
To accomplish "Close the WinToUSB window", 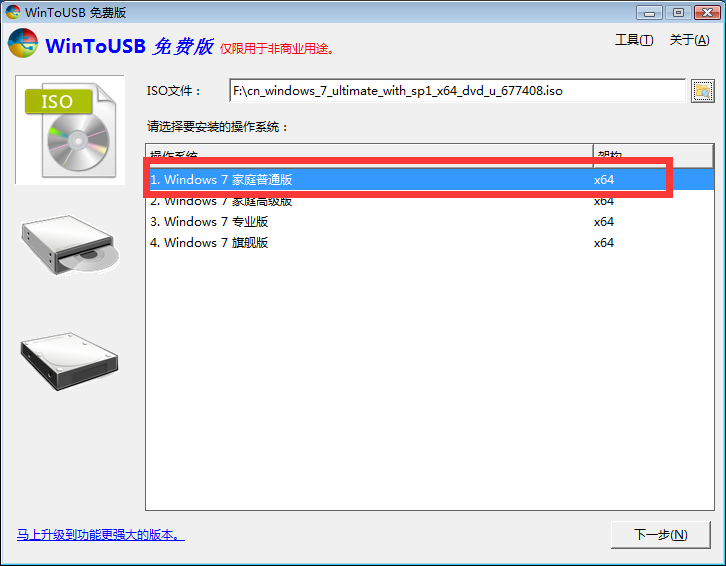I will [707, 13].
